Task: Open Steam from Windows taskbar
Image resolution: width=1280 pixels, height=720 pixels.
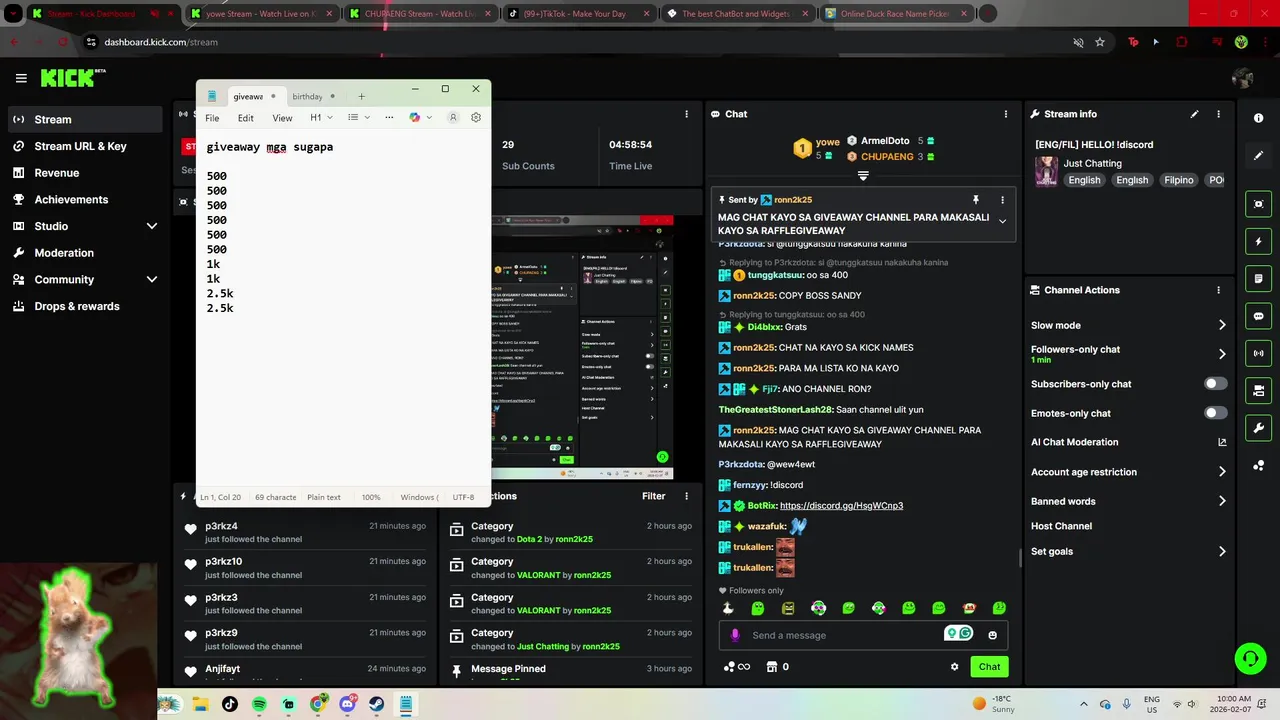Action: tap(377, 704)
